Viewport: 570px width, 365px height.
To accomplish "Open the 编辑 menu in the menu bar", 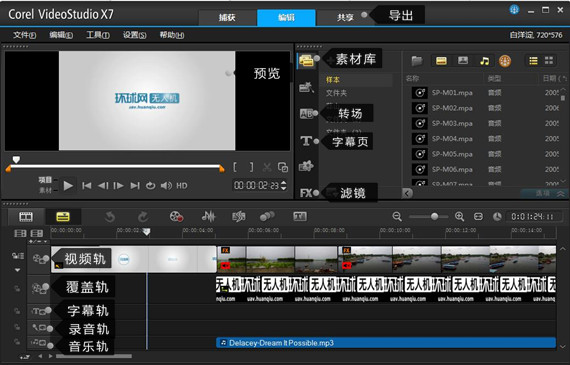I will tap(61, 35).
